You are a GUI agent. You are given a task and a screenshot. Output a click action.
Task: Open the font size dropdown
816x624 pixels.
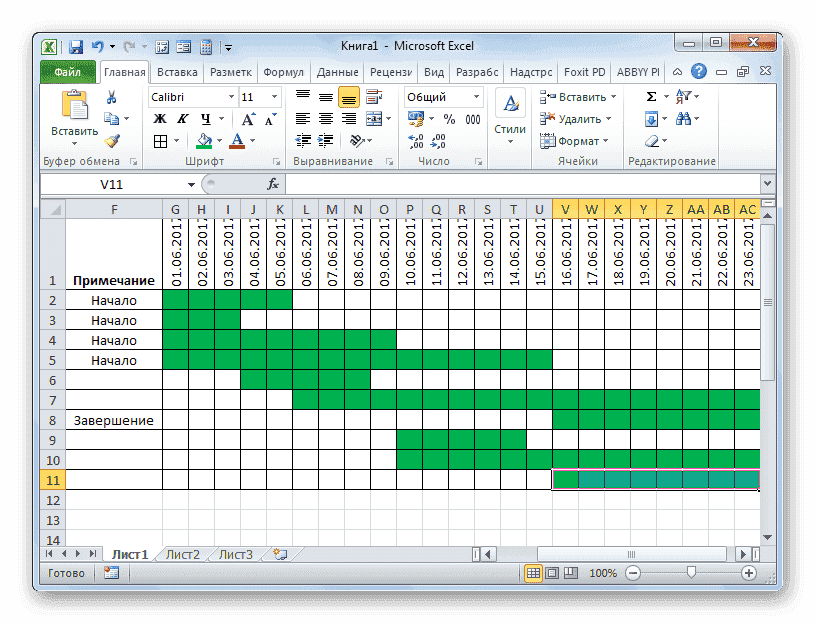[x=273, y=97]
